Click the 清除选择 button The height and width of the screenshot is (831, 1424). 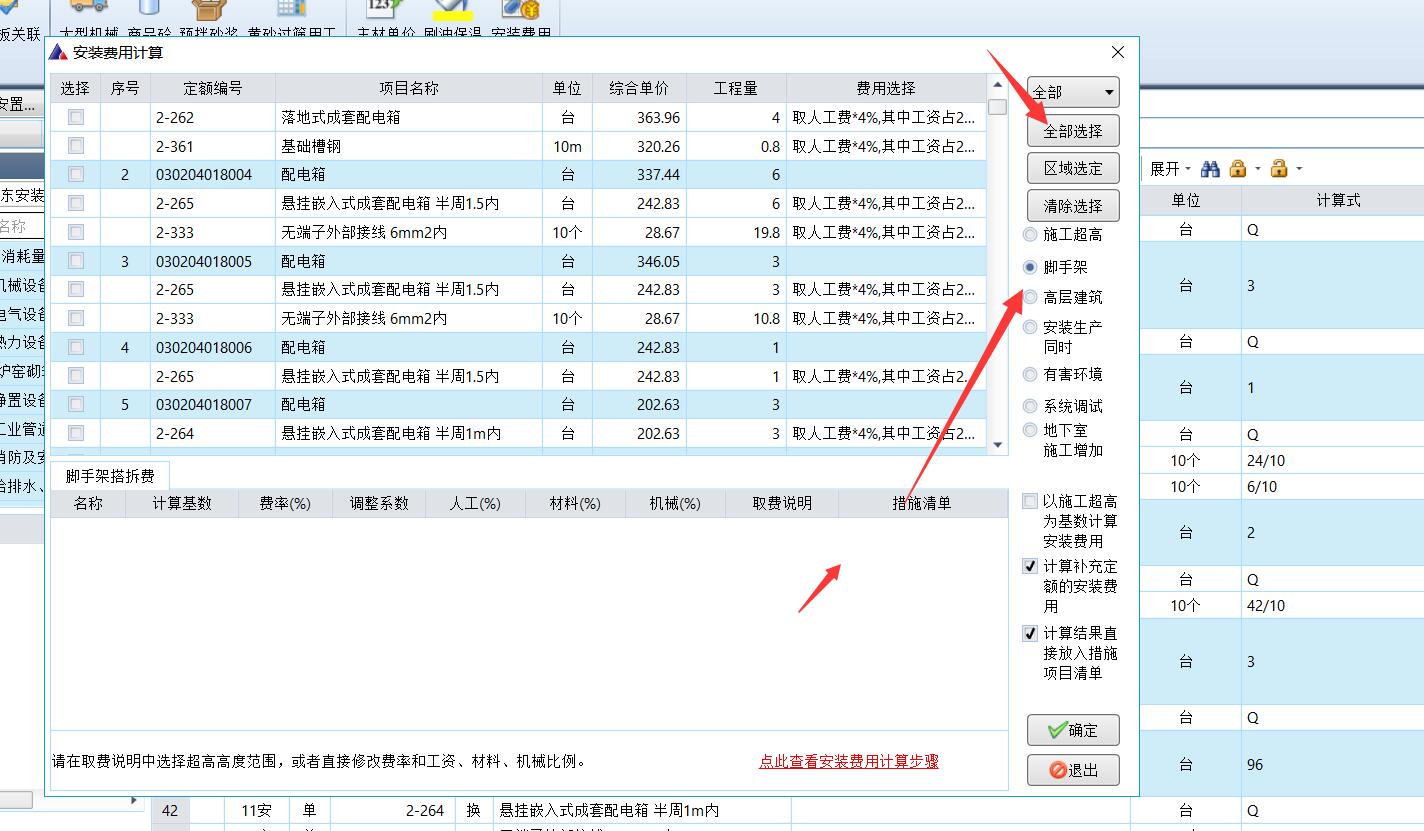(x=1073, y=206)
